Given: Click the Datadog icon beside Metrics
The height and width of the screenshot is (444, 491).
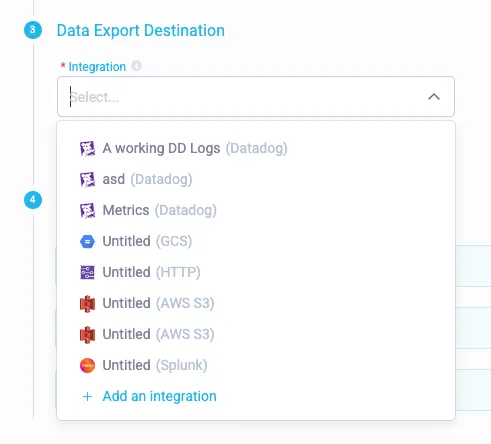Looking at the screenshot, I should (87, 210).
